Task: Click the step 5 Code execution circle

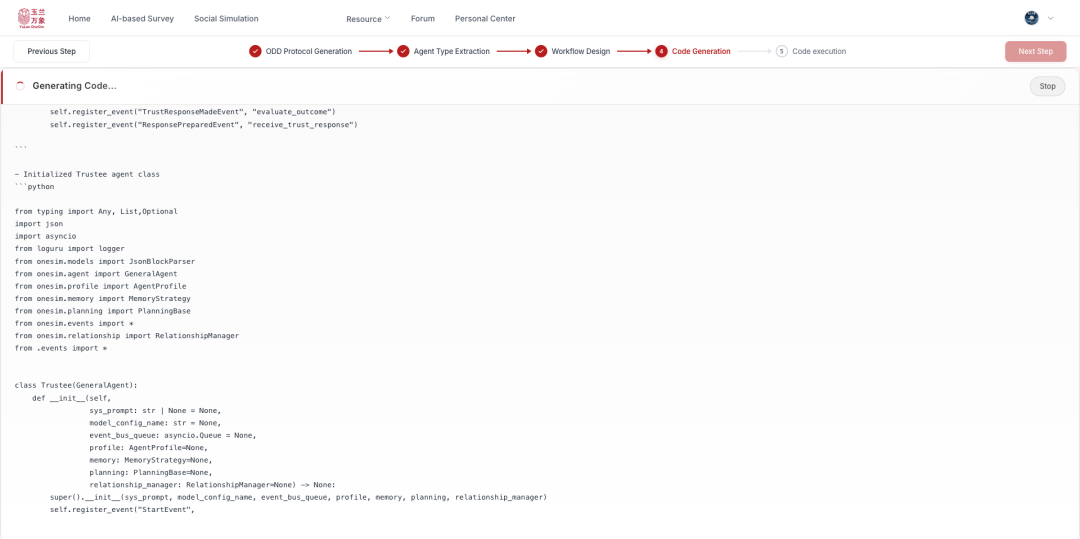Action: [781, 51]
